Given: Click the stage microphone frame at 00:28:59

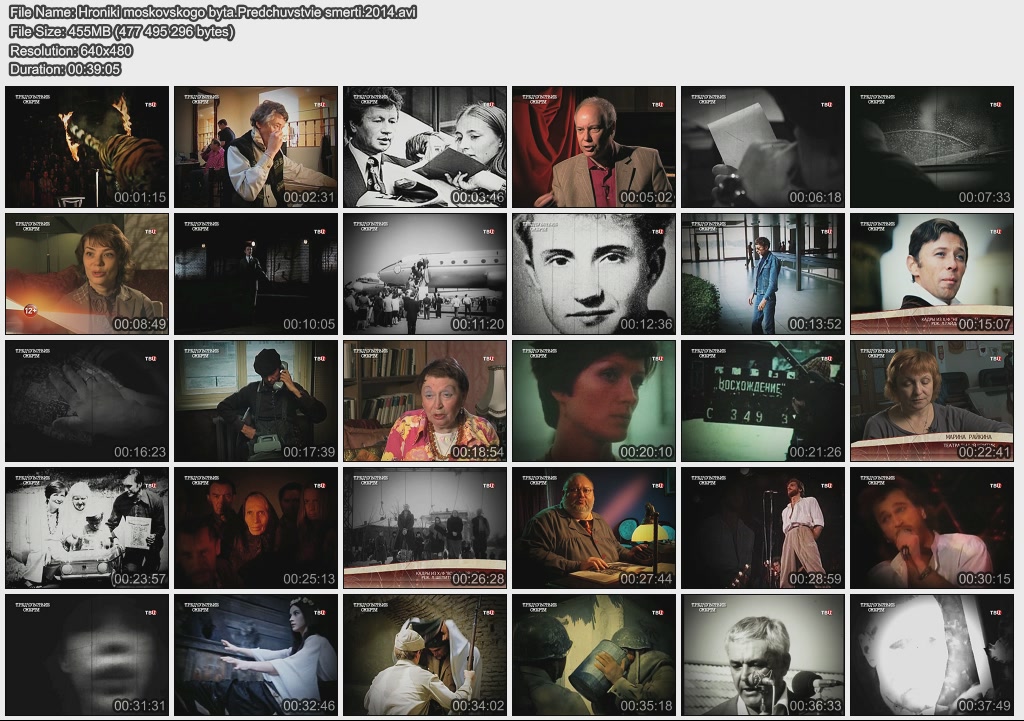Looking at the screenshot, I should 763,527.
